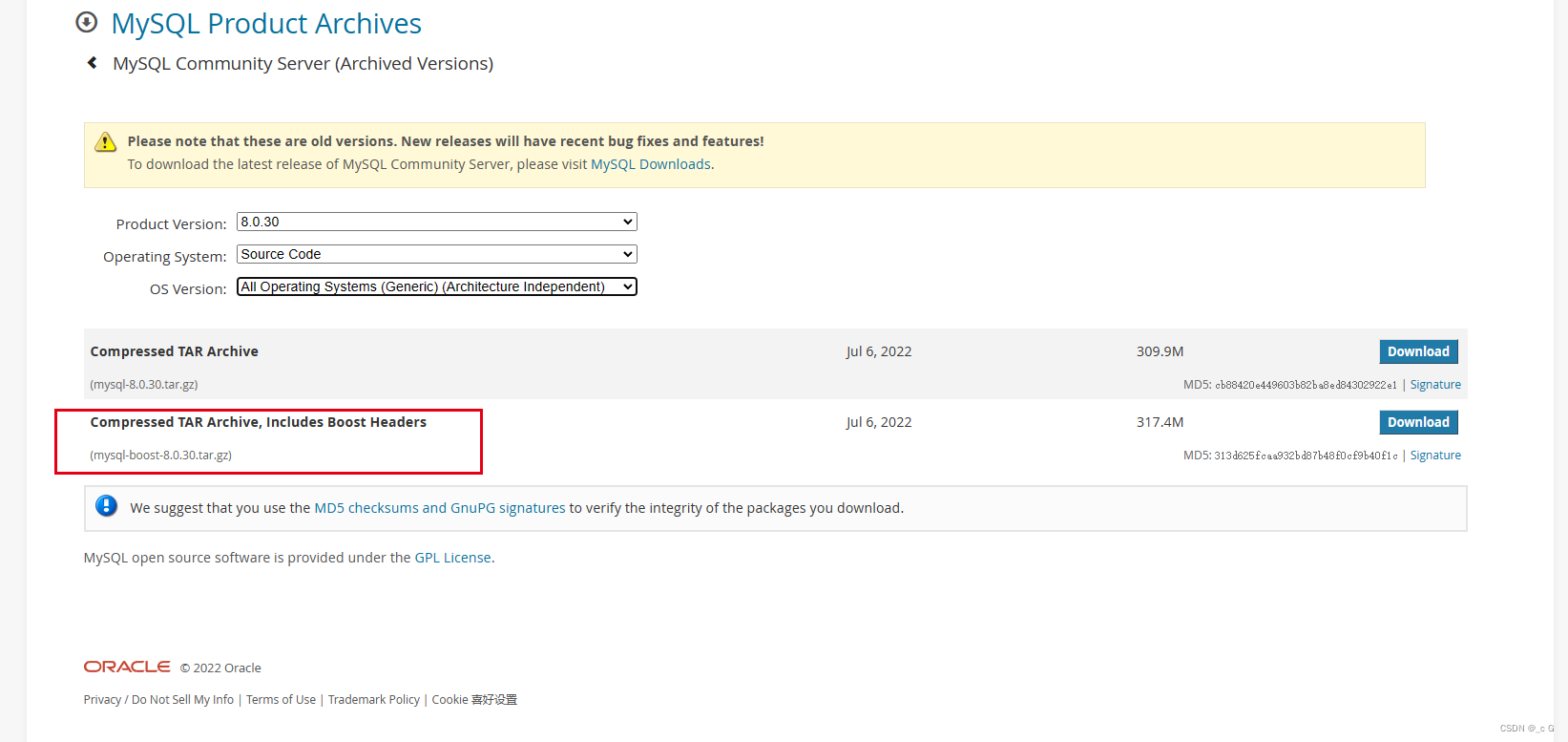Open the GPL License link
Viewport: 1568px width, 742px height.
click(452, 558)
